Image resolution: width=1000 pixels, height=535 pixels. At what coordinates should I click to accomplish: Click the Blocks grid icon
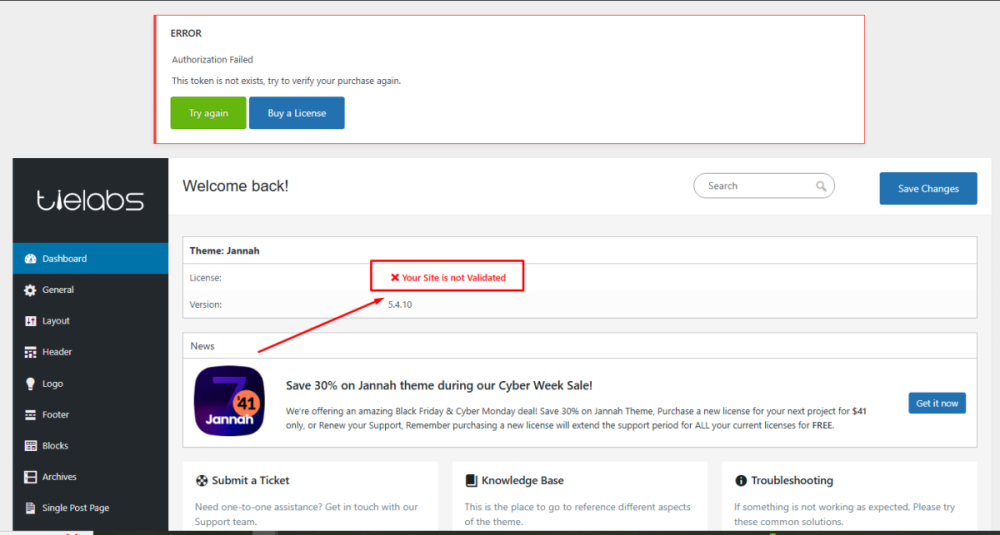pyautogui.click(x=30, y=446)
